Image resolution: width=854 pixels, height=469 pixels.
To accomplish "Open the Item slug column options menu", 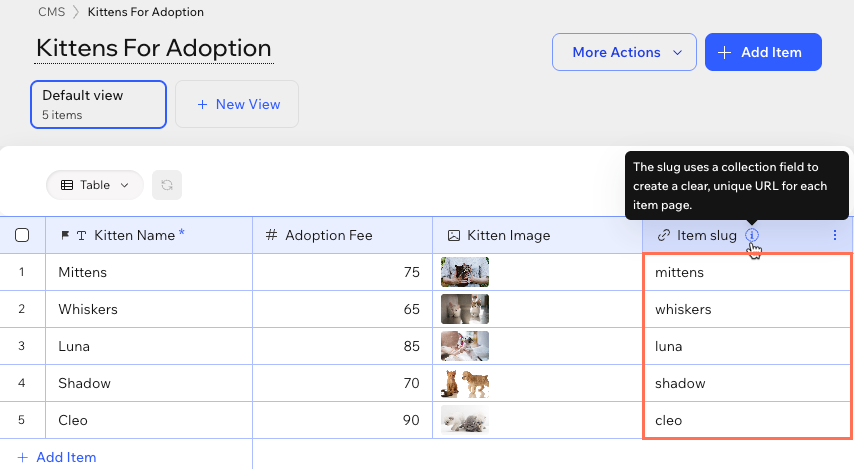I will (x=834, y=235).
